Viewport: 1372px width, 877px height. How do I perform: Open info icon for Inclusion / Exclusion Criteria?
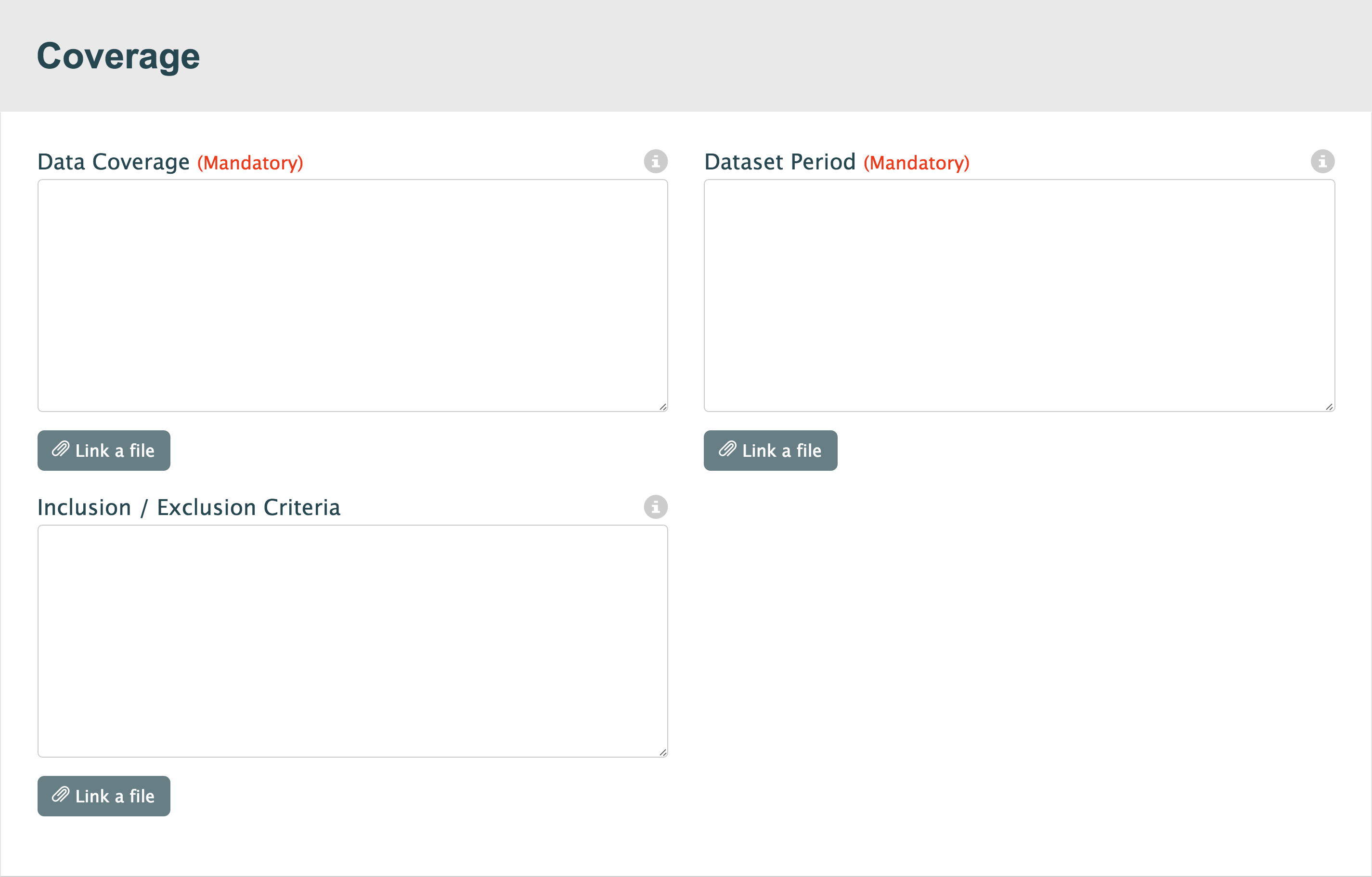(655, 506)
